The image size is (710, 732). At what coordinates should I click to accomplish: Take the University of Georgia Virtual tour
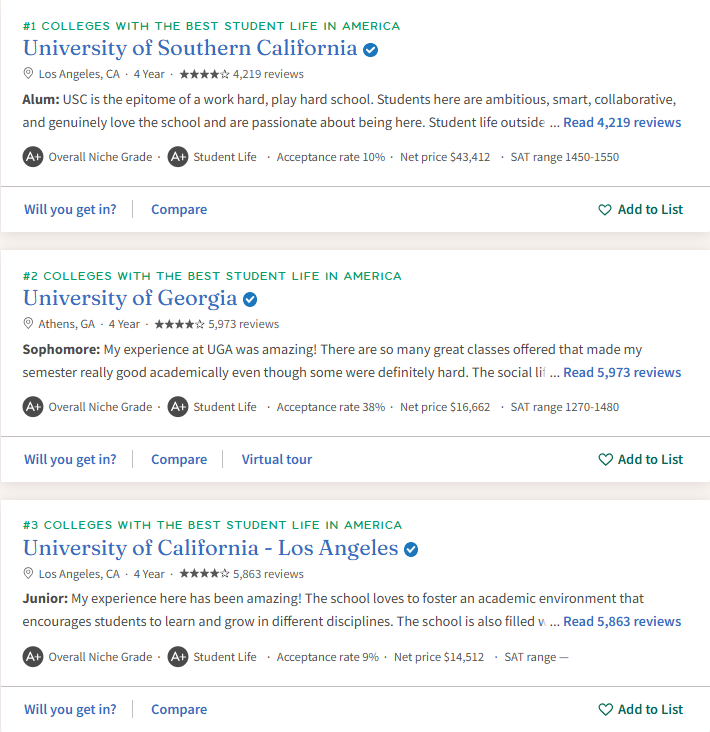277,459
